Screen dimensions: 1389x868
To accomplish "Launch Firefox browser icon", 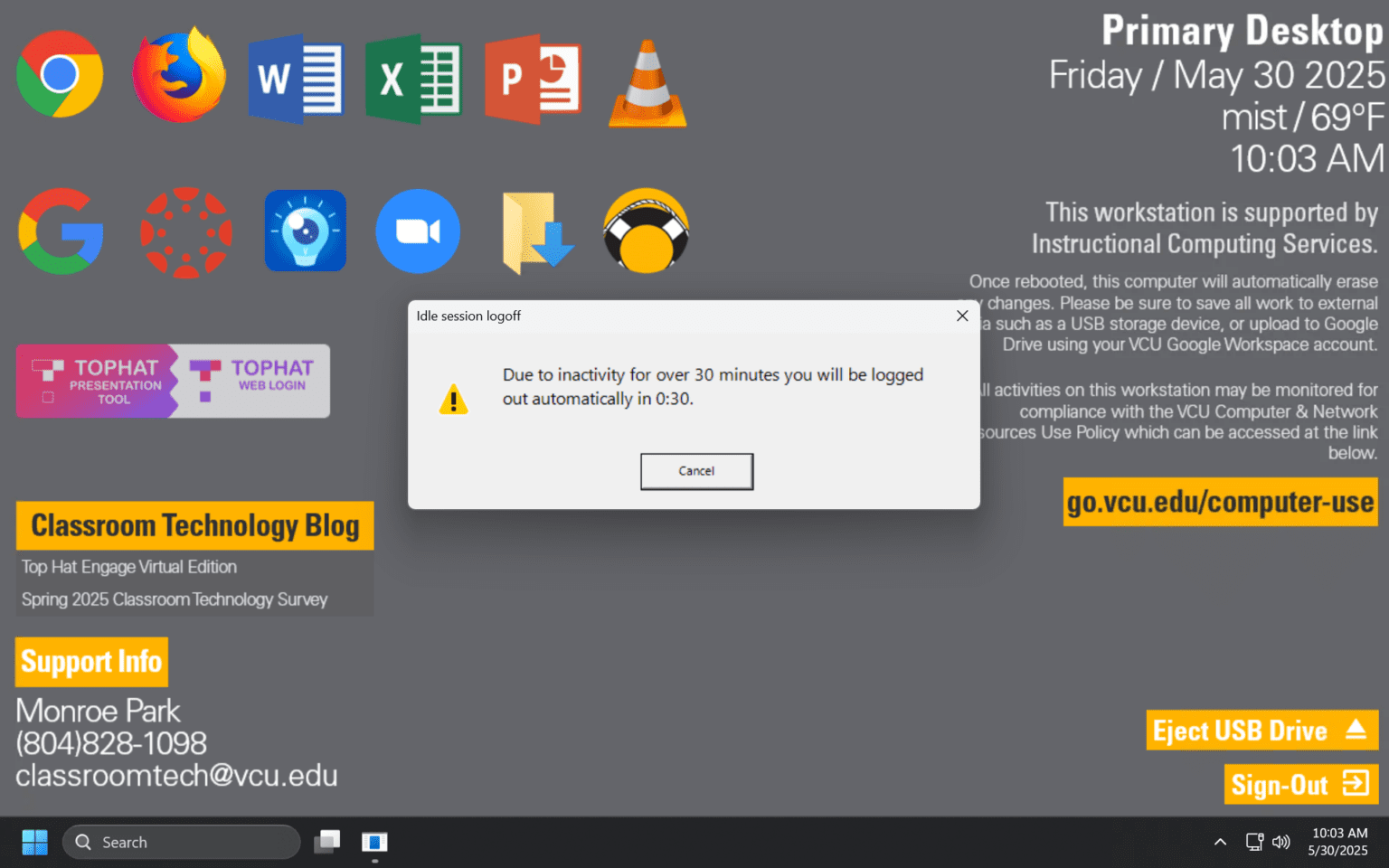I will click(x=179, y=77).
